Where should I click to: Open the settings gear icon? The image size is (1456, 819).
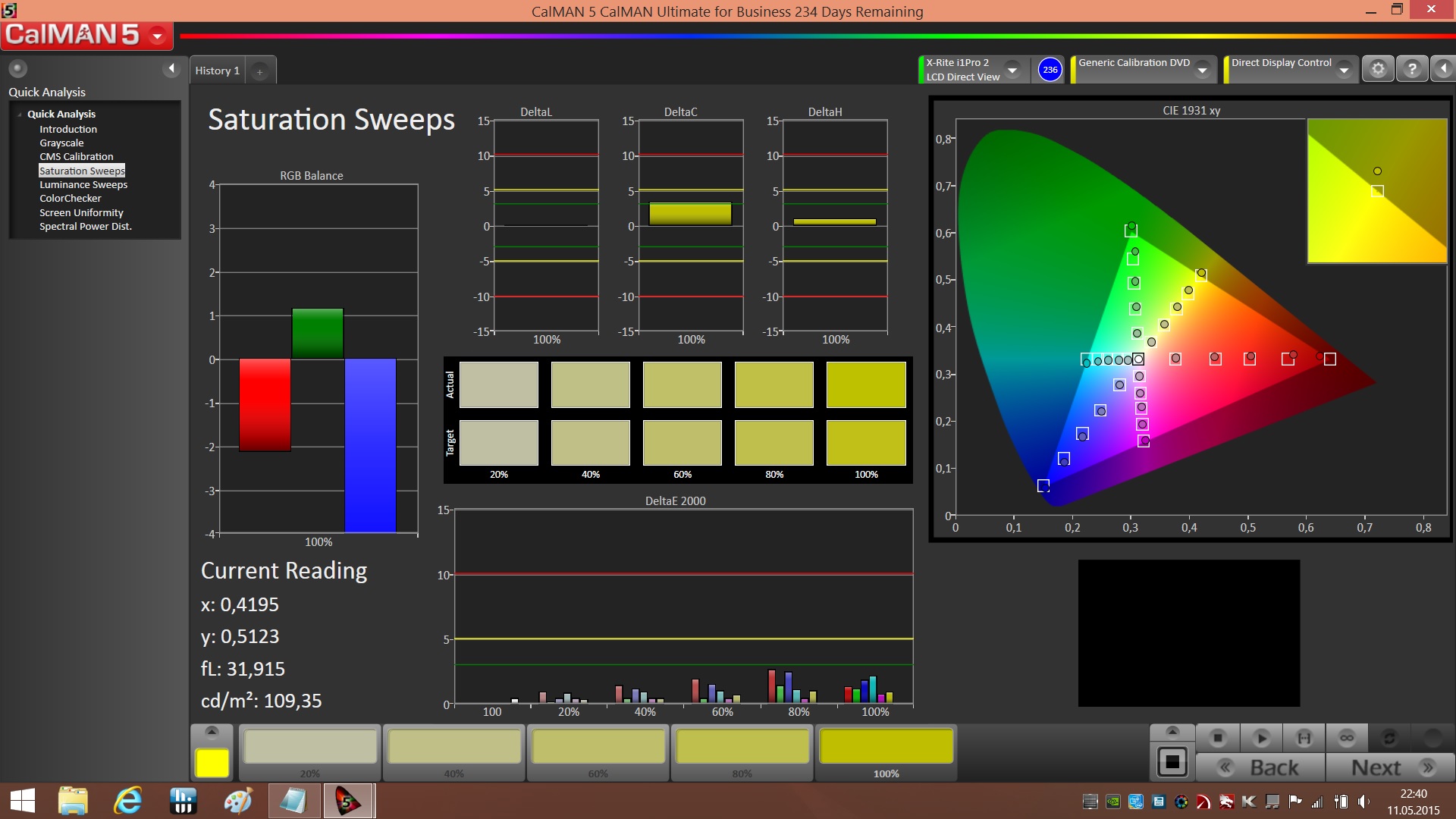coord(1378,69)
